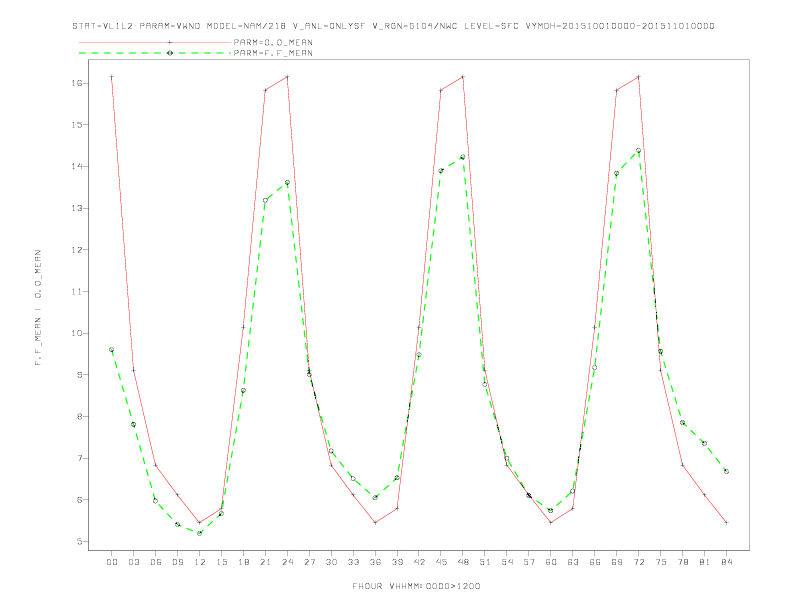Click x-axis forecast hour label 54

pos(507,562)
